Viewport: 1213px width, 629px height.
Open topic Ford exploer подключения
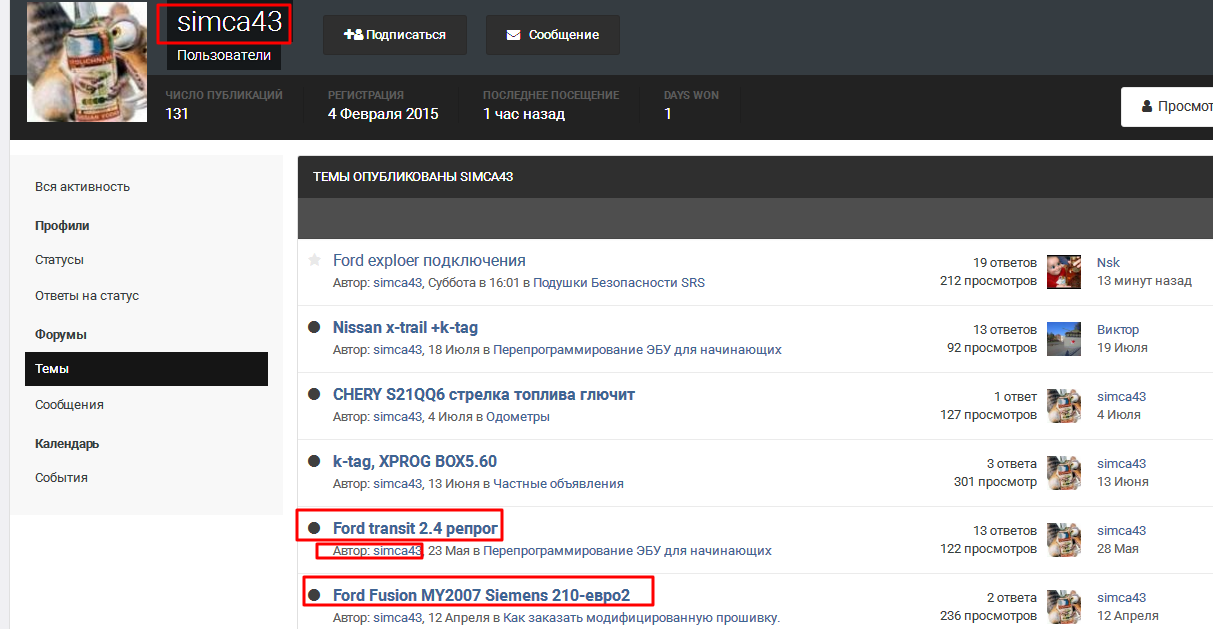point(429,261)
